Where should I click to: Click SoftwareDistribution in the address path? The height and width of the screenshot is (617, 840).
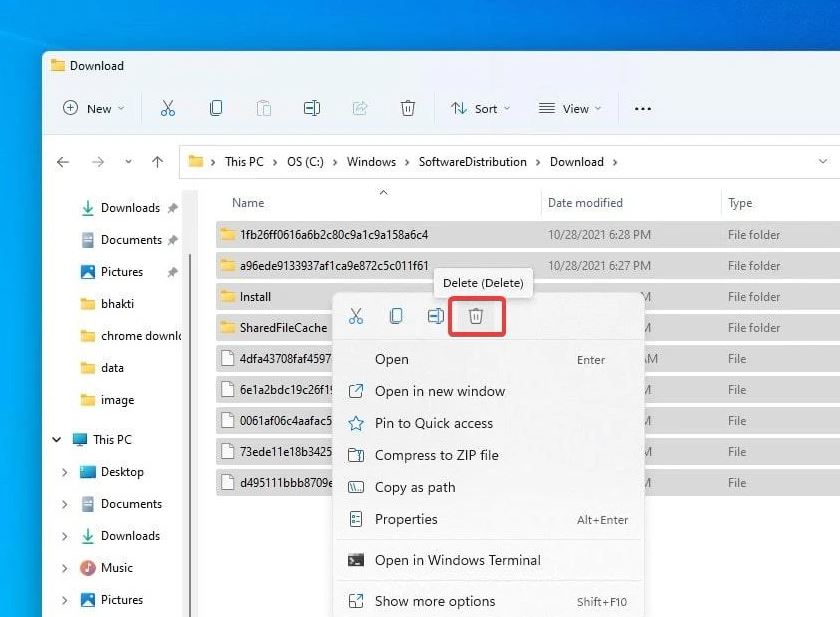[472, 162]
